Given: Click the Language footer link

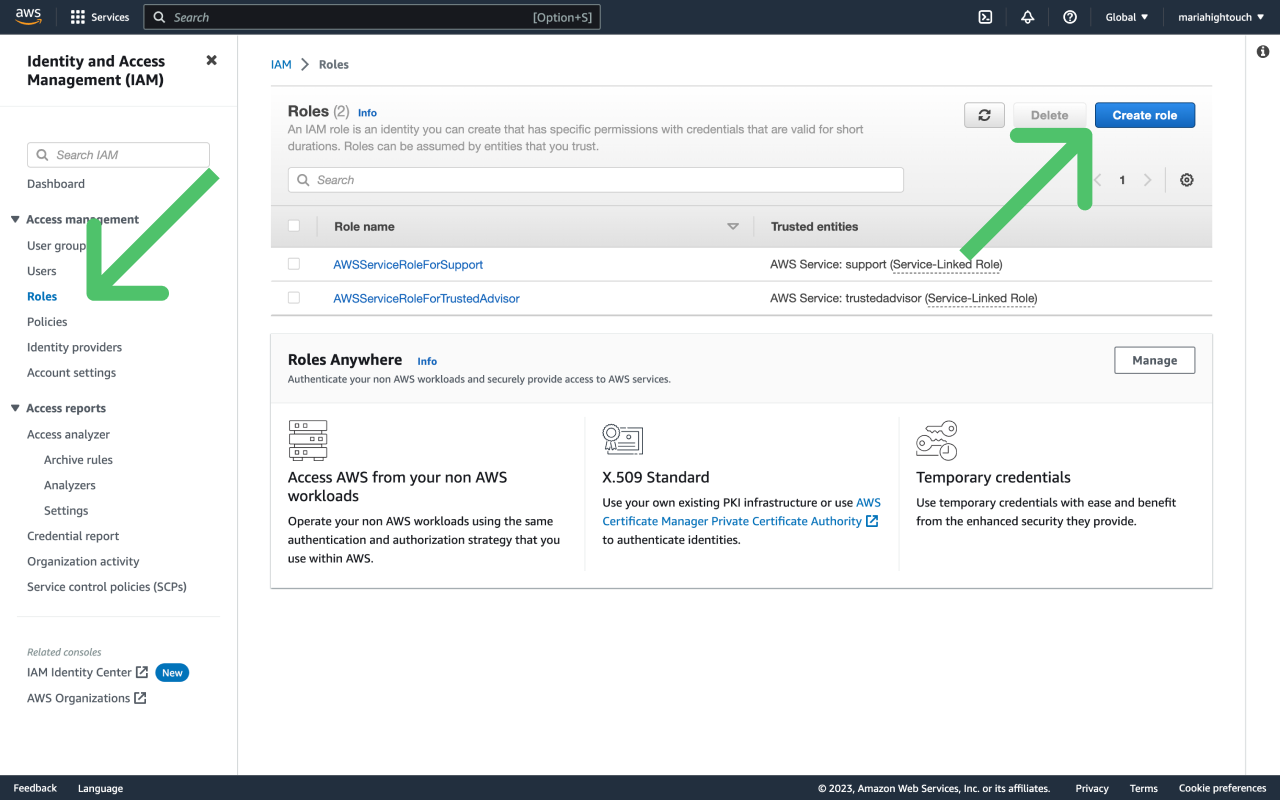Looking at the screenshot, I should click(101, 788).
